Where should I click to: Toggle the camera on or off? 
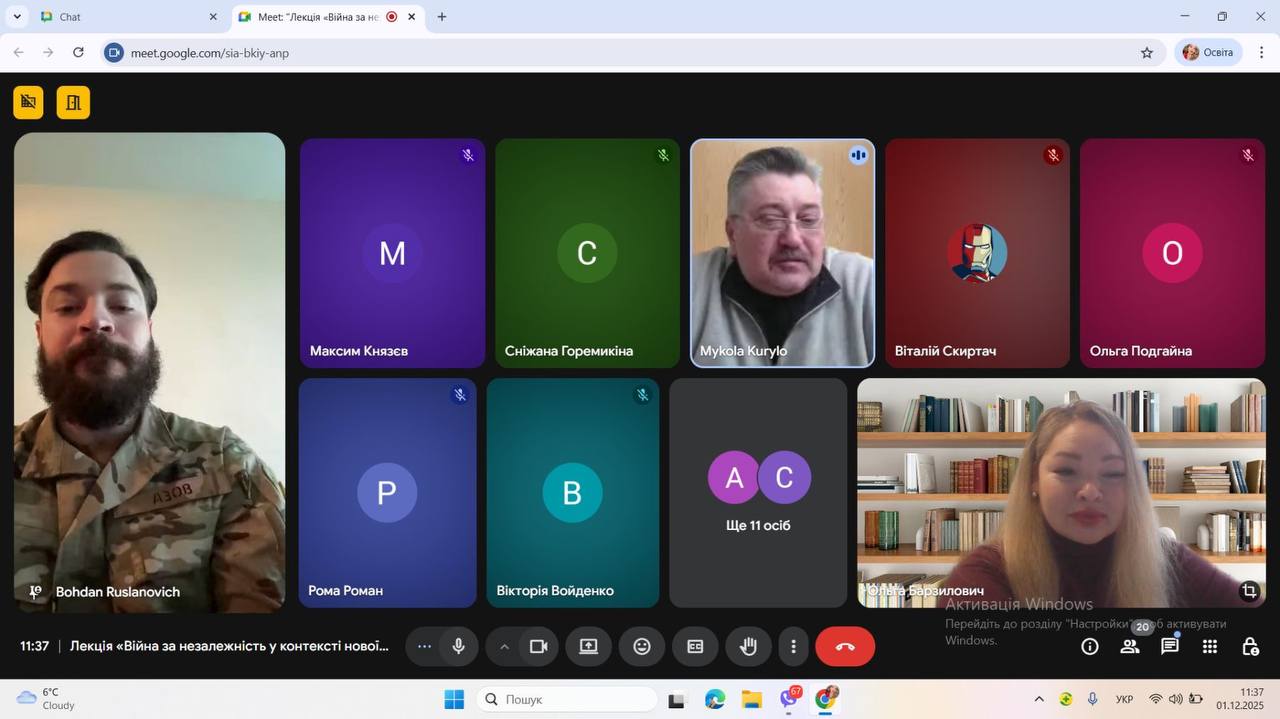click(538, 647)
